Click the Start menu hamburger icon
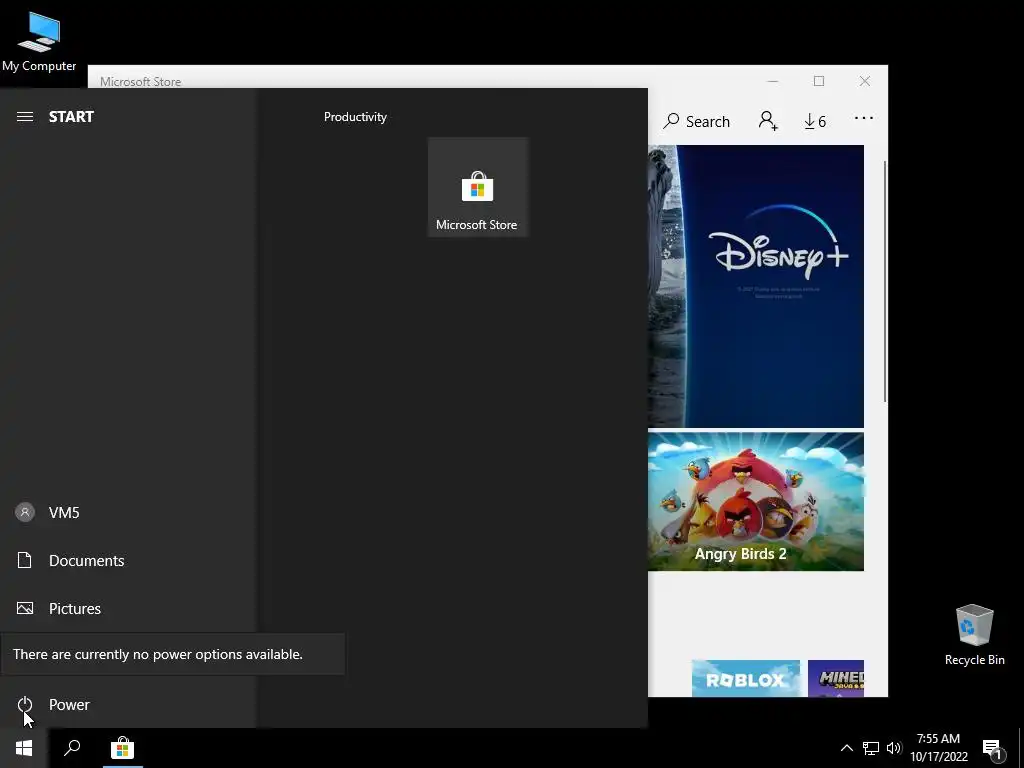 tap(25, 117)
